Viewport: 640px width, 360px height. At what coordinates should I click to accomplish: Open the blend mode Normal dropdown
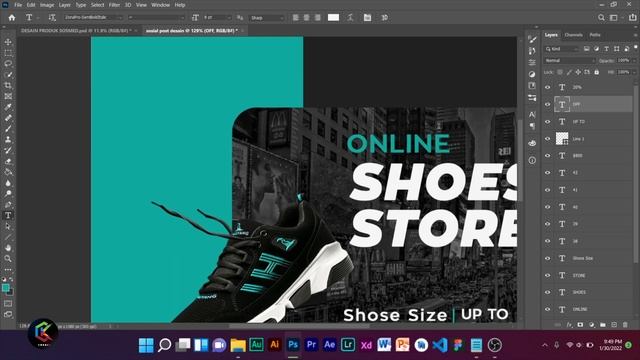pyautogui.click(x=569, y=60)
